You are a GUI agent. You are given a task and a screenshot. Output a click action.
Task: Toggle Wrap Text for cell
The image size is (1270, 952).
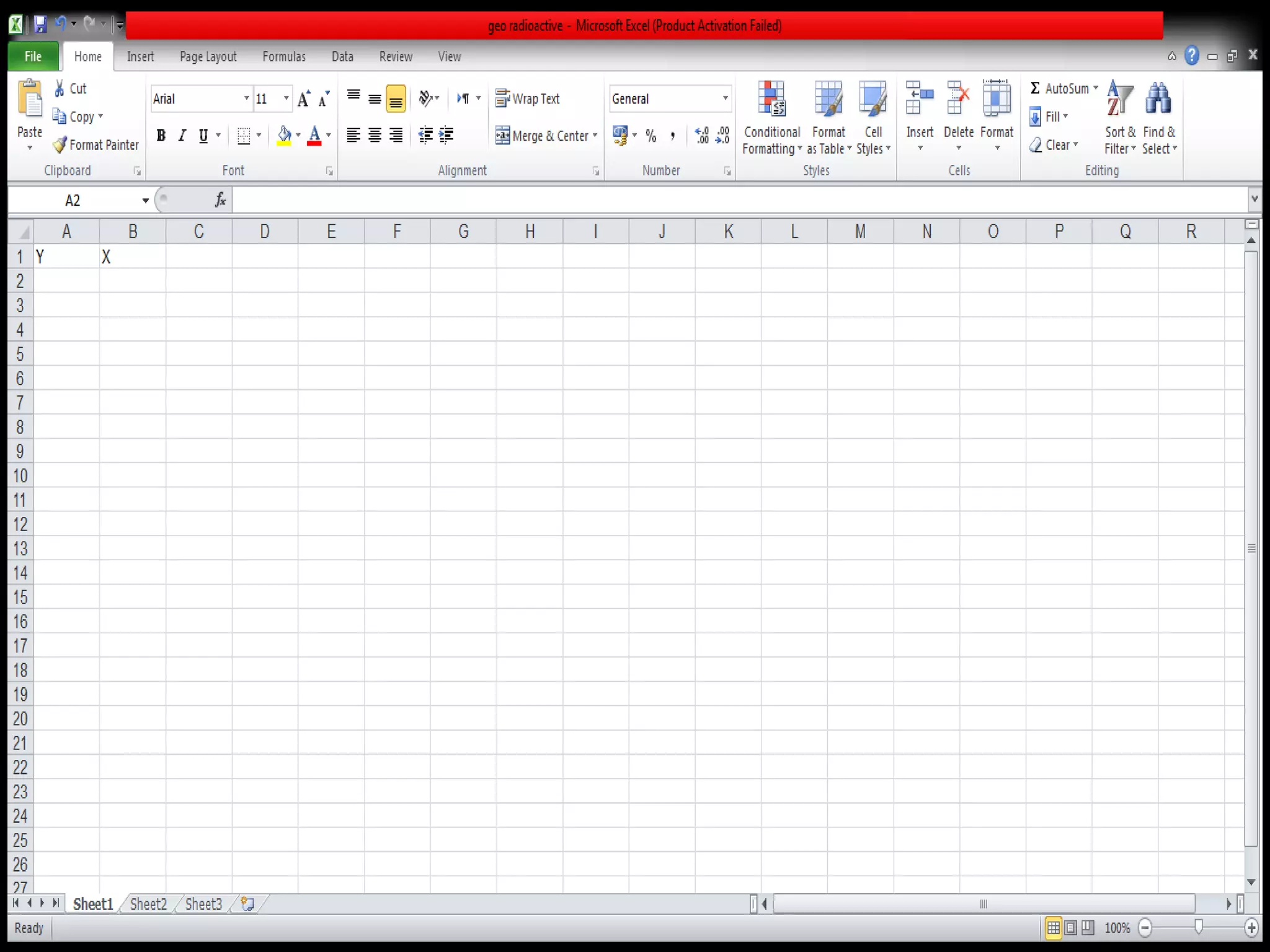[x=528, y=99]
